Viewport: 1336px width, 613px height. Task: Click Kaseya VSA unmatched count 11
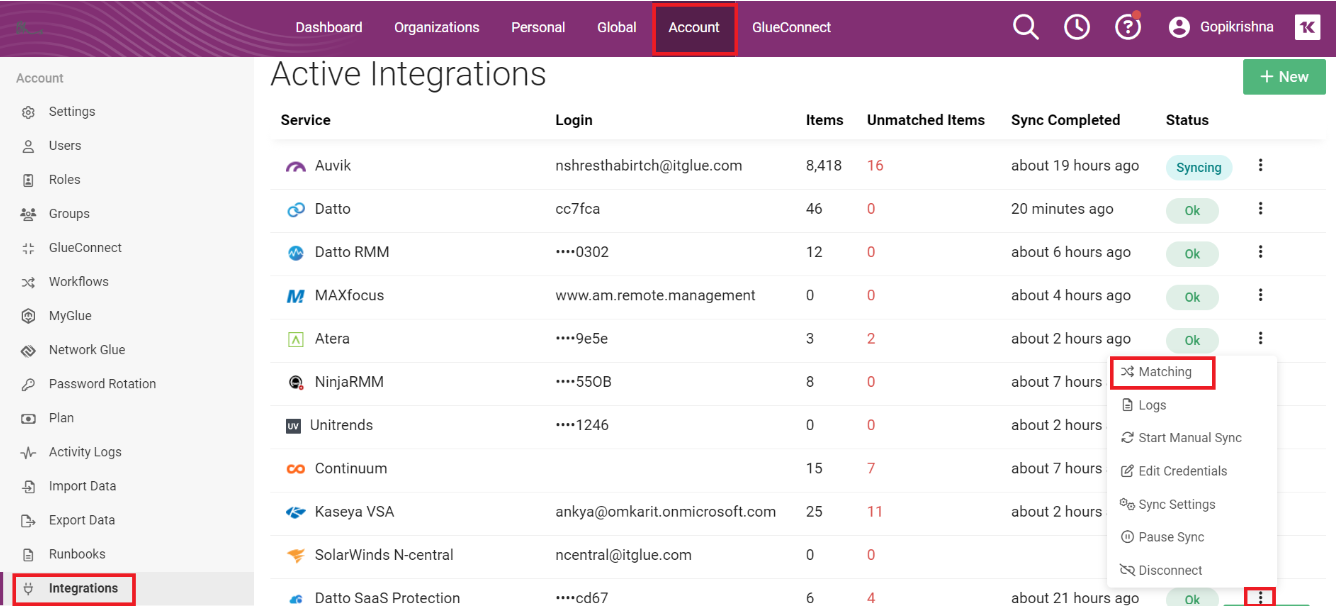point(875,512)
